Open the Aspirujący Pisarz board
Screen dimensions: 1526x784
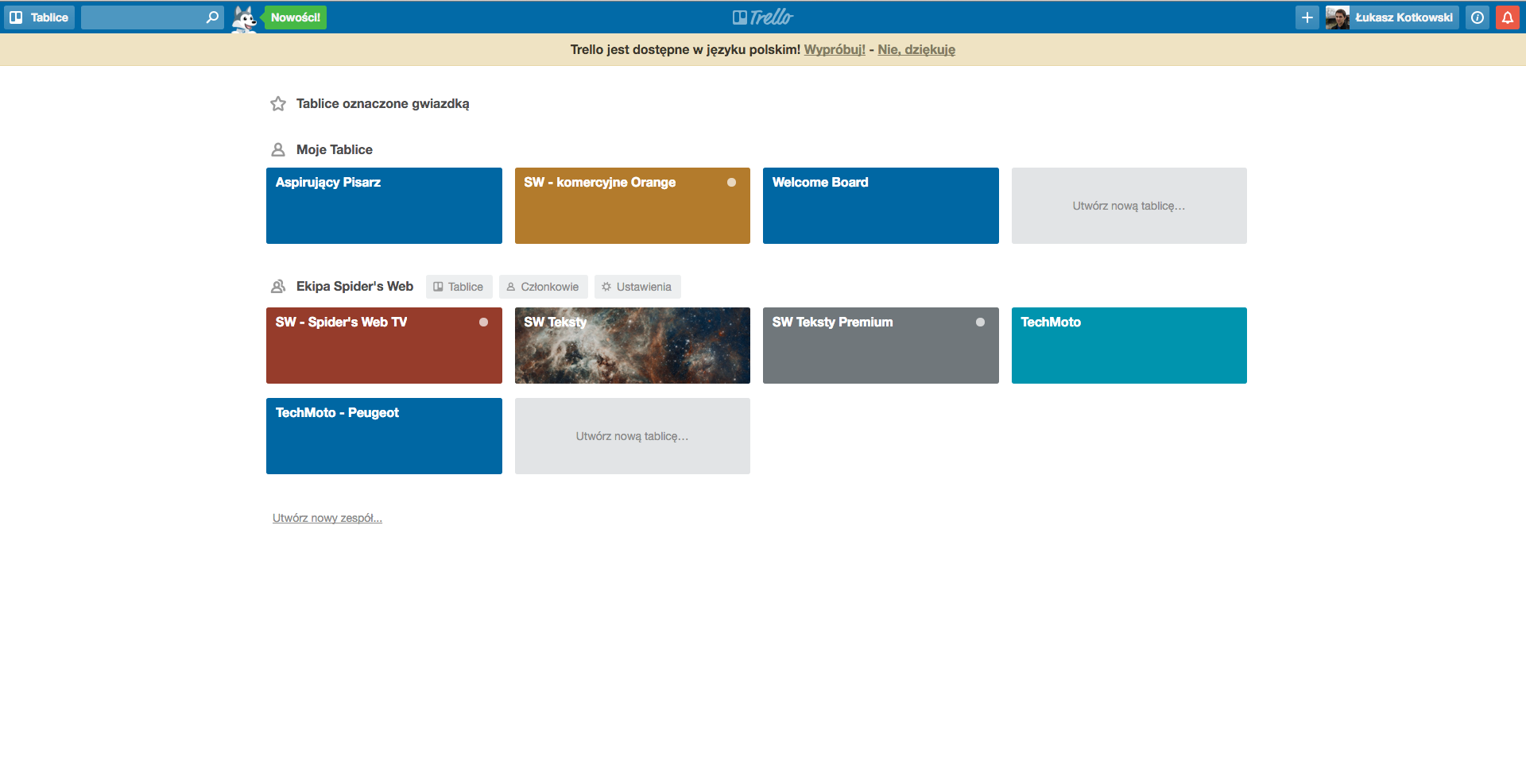[x=384, y=206]
